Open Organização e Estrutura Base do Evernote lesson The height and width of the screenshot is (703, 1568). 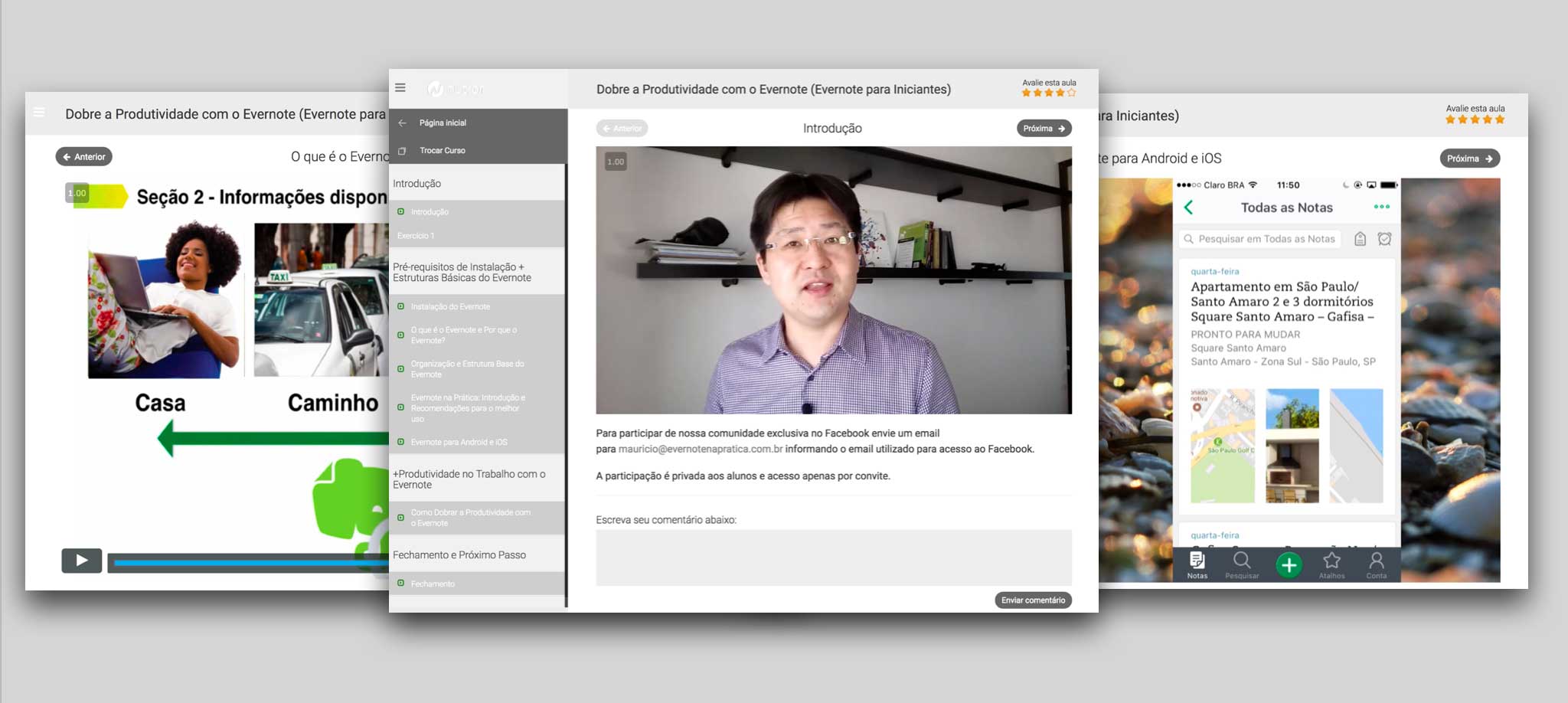tap(467, 369)
